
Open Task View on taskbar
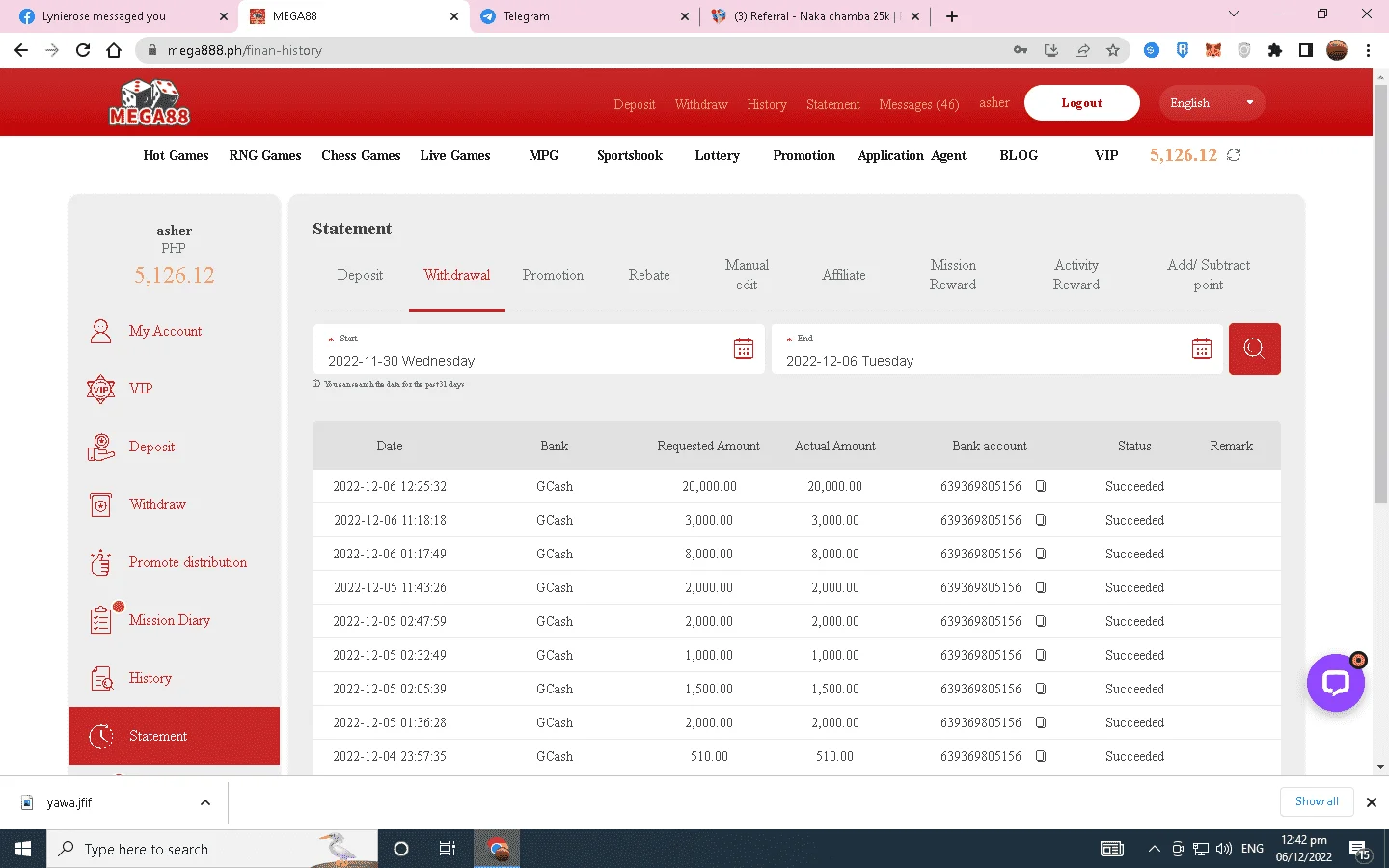pyautogui.click(x=448, y=849)
